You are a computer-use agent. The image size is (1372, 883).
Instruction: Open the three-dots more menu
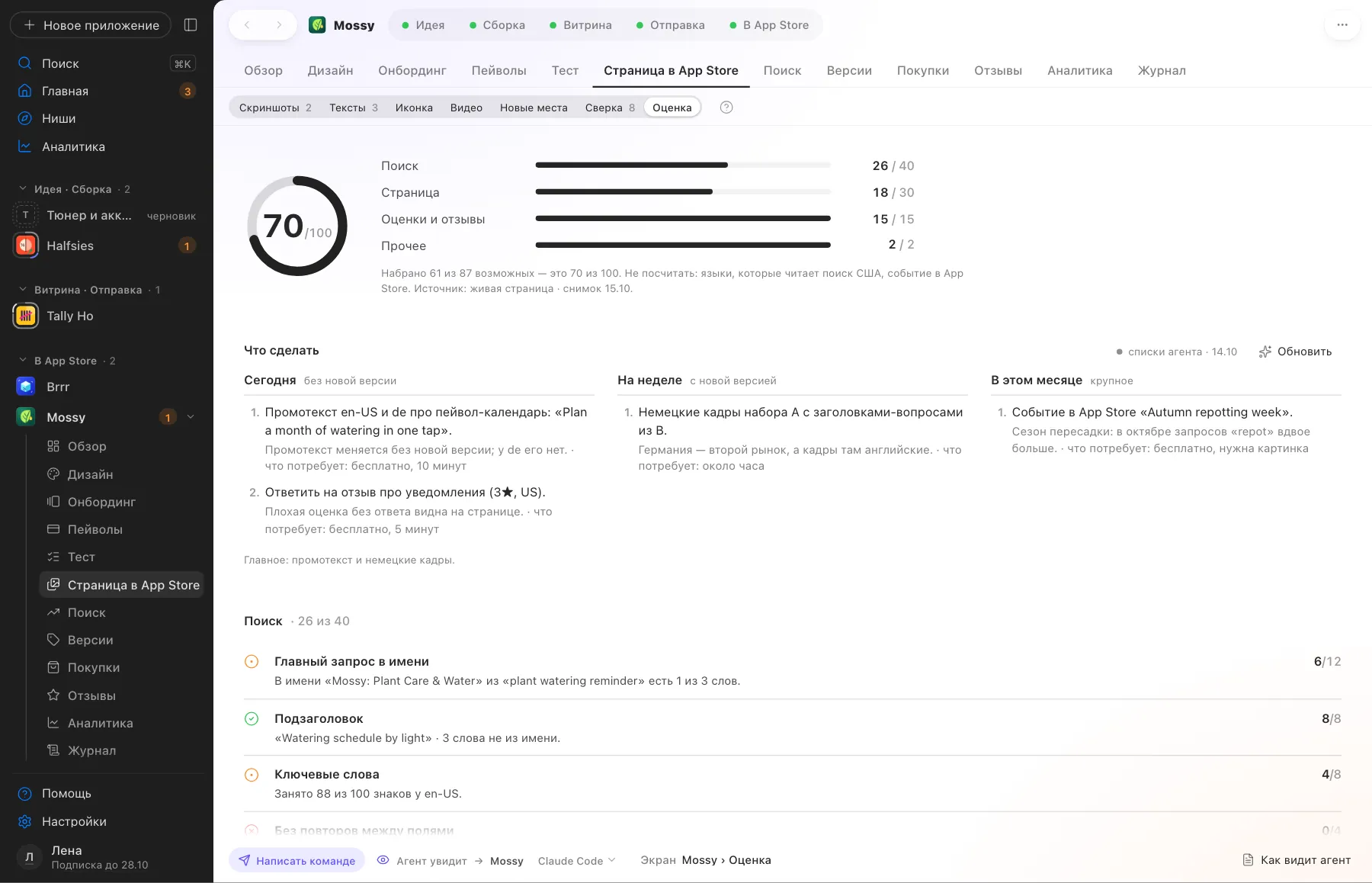tap(1342, 25)
